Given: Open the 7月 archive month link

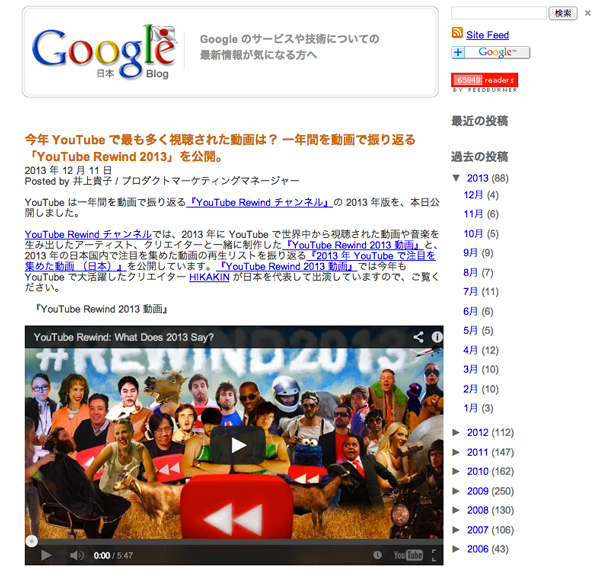Looking at the screenshot, I should [x=472, y=292].
